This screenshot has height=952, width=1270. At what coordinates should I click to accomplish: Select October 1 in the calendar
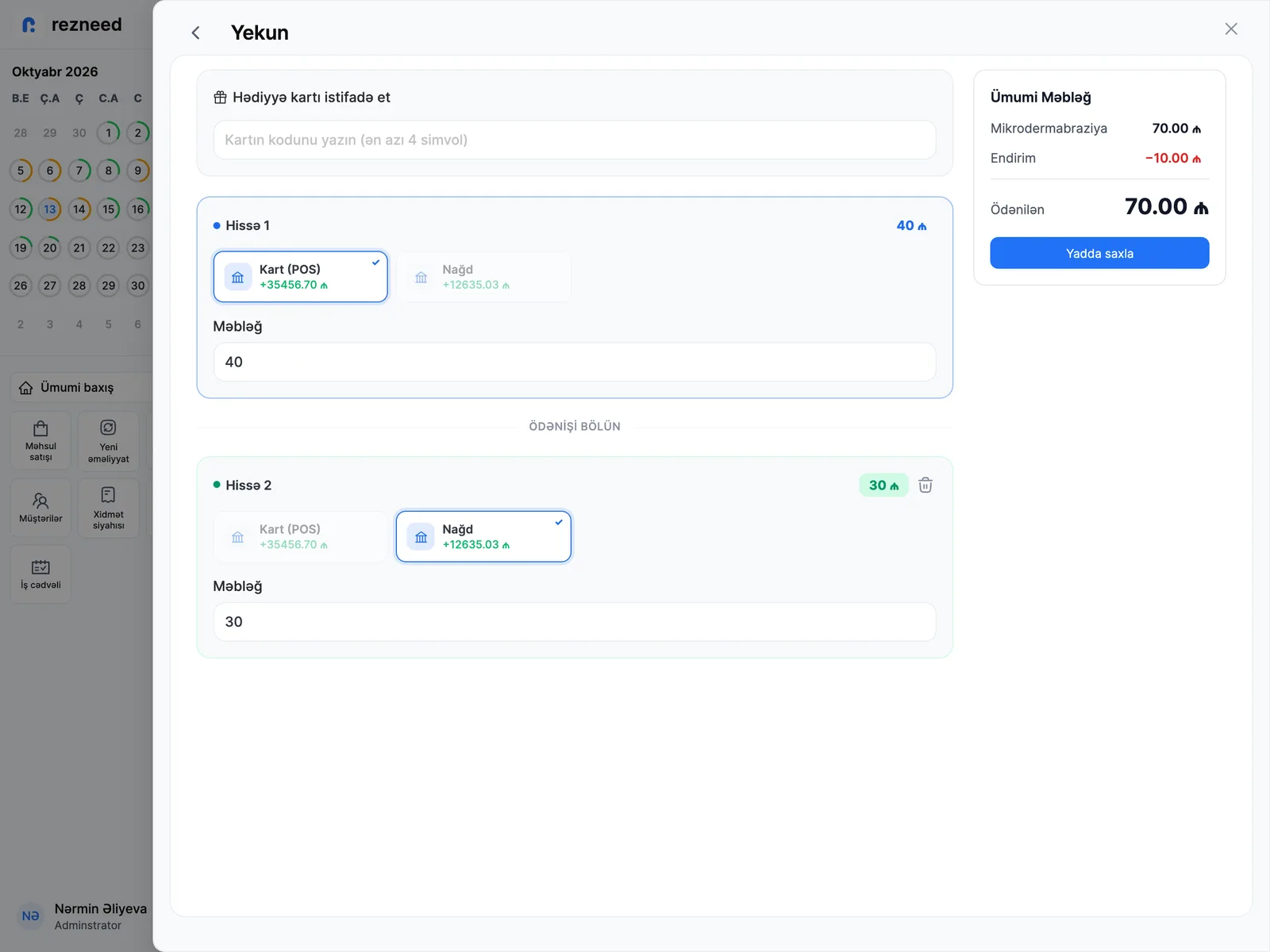[x=109, y=132]
